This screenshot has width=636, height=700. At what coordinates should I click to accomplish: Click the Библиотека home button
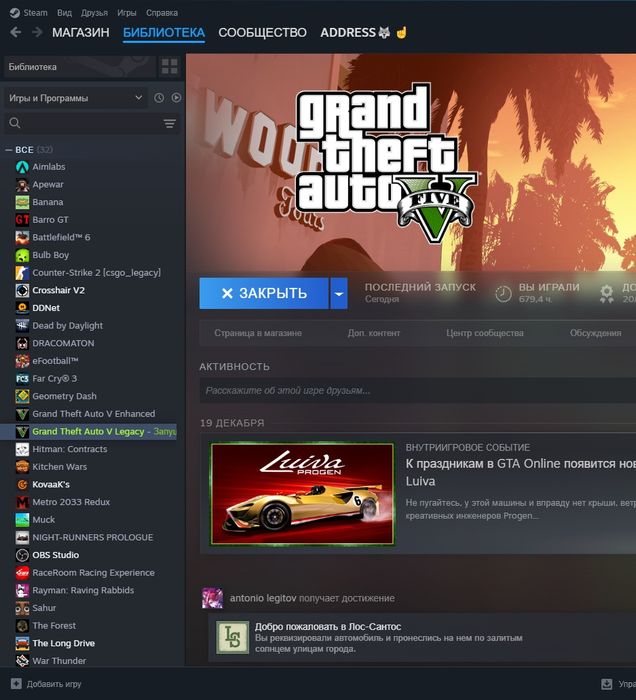coord(80,67)
